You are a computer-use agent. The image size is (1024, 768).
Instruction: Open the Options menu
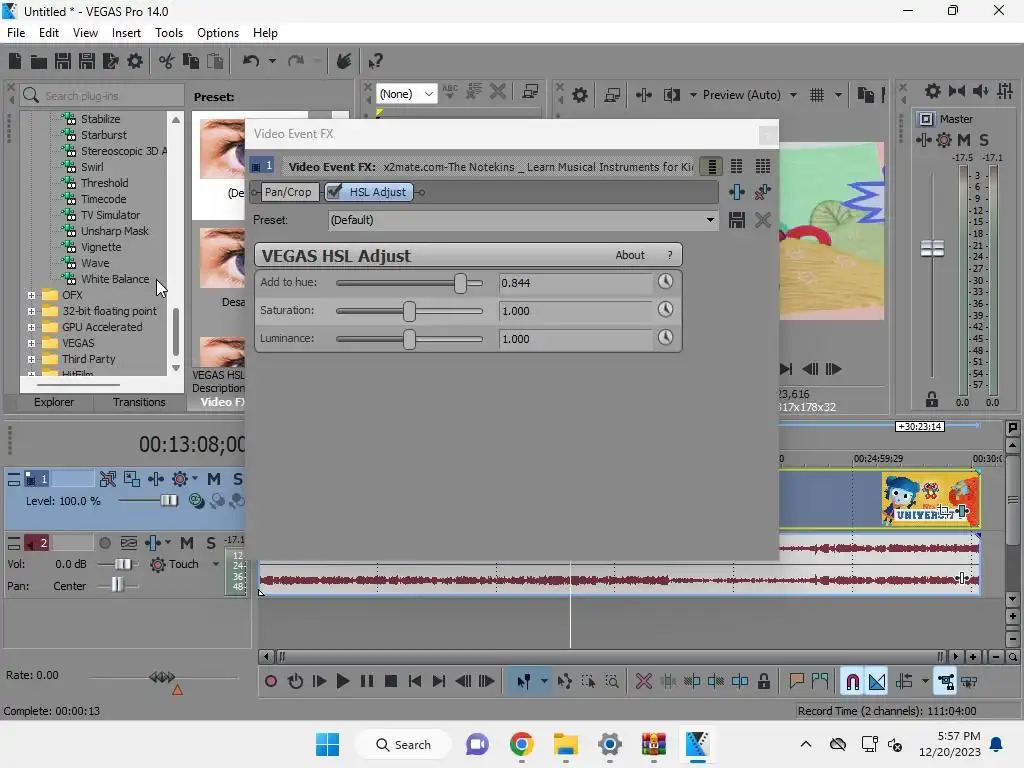[x=217, y=33]
